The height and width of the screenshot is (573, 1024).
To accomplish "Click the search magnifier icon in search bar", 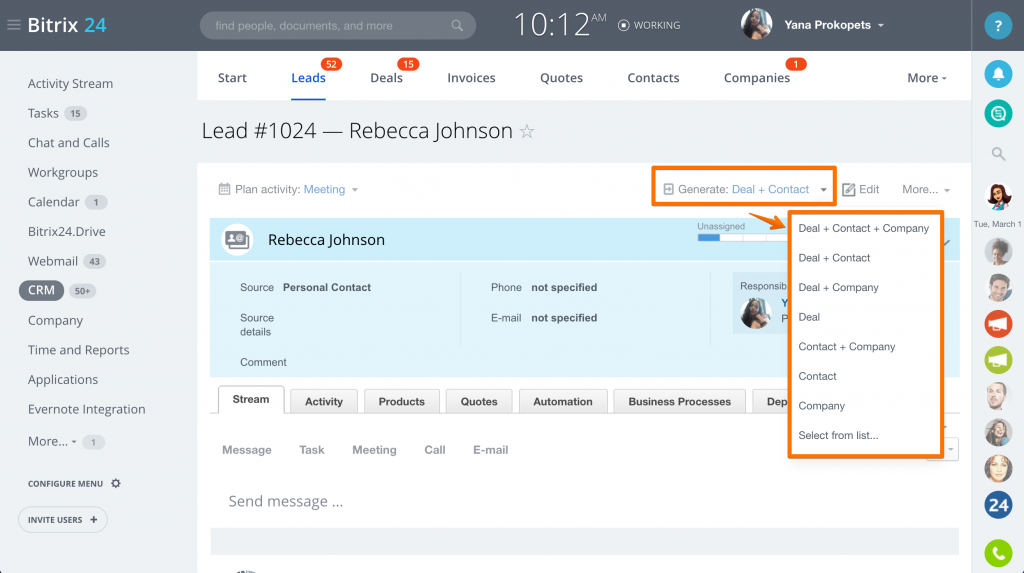I will 457,25.
